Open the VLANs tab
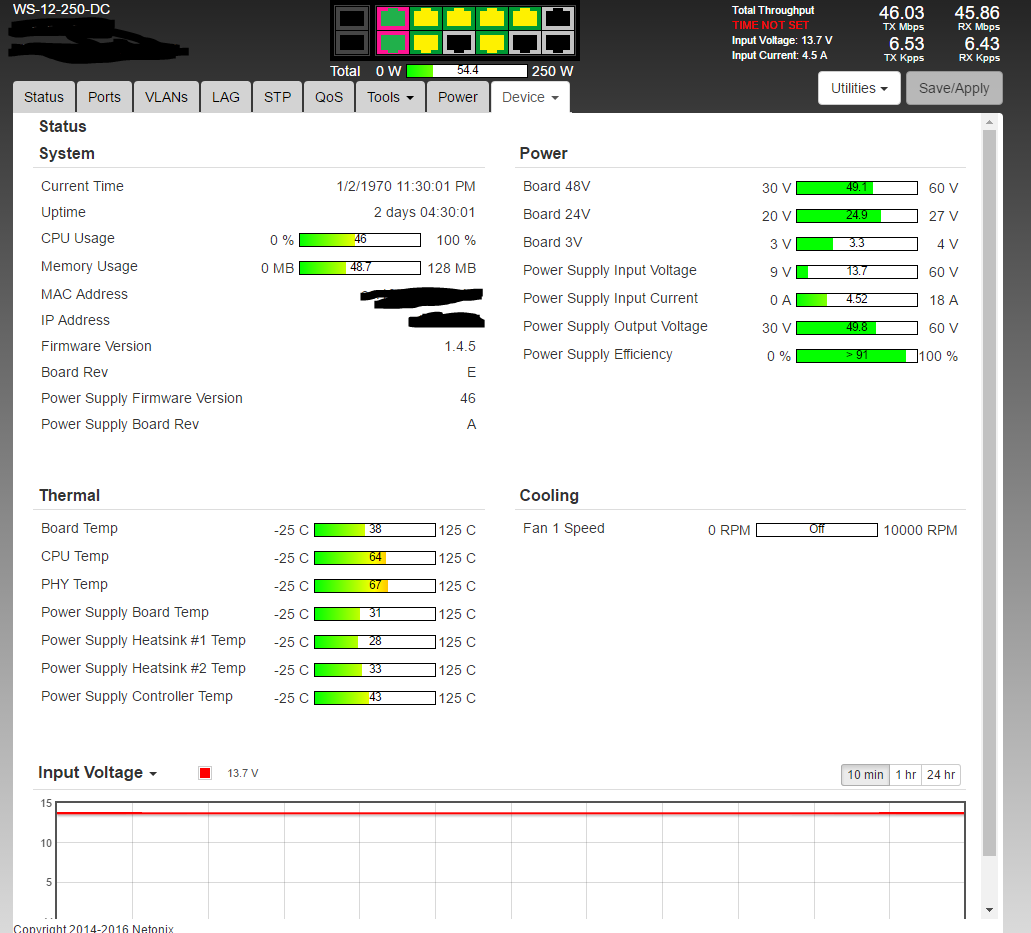Screen dimensions: 1031x933 166,97
